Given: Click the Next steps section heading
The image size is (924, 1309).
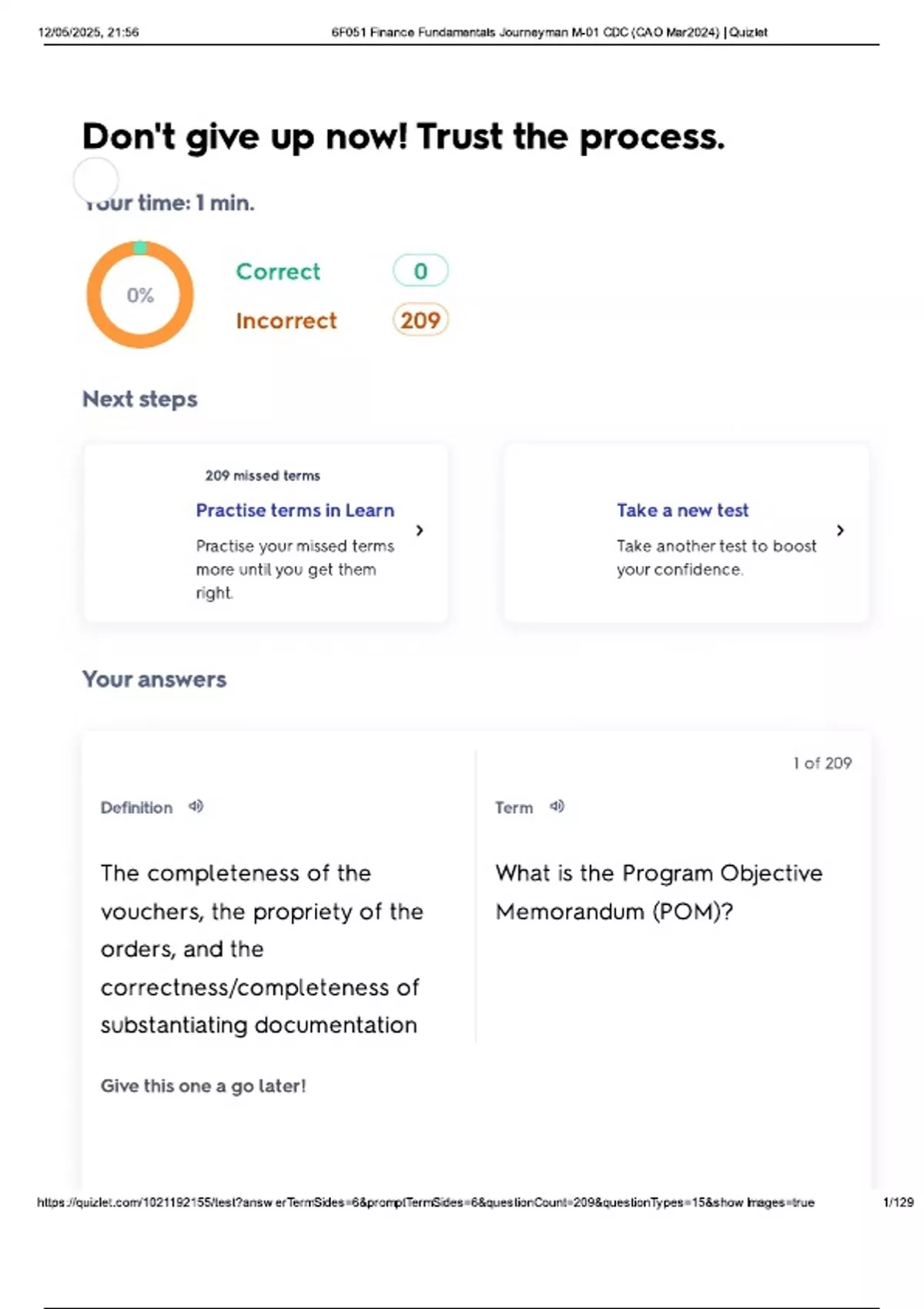Looking at the screenshot, I should [140, 399].
